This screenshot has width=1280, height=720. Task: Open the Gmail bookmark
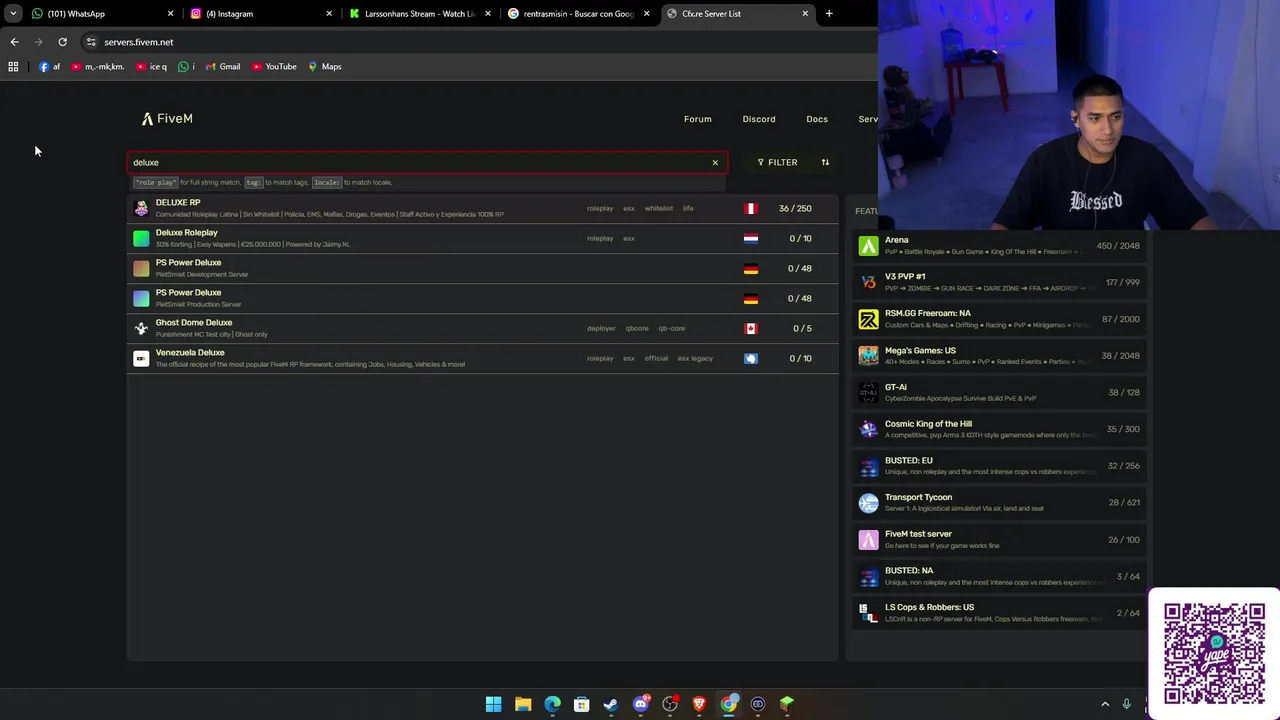tap(223, 67)
